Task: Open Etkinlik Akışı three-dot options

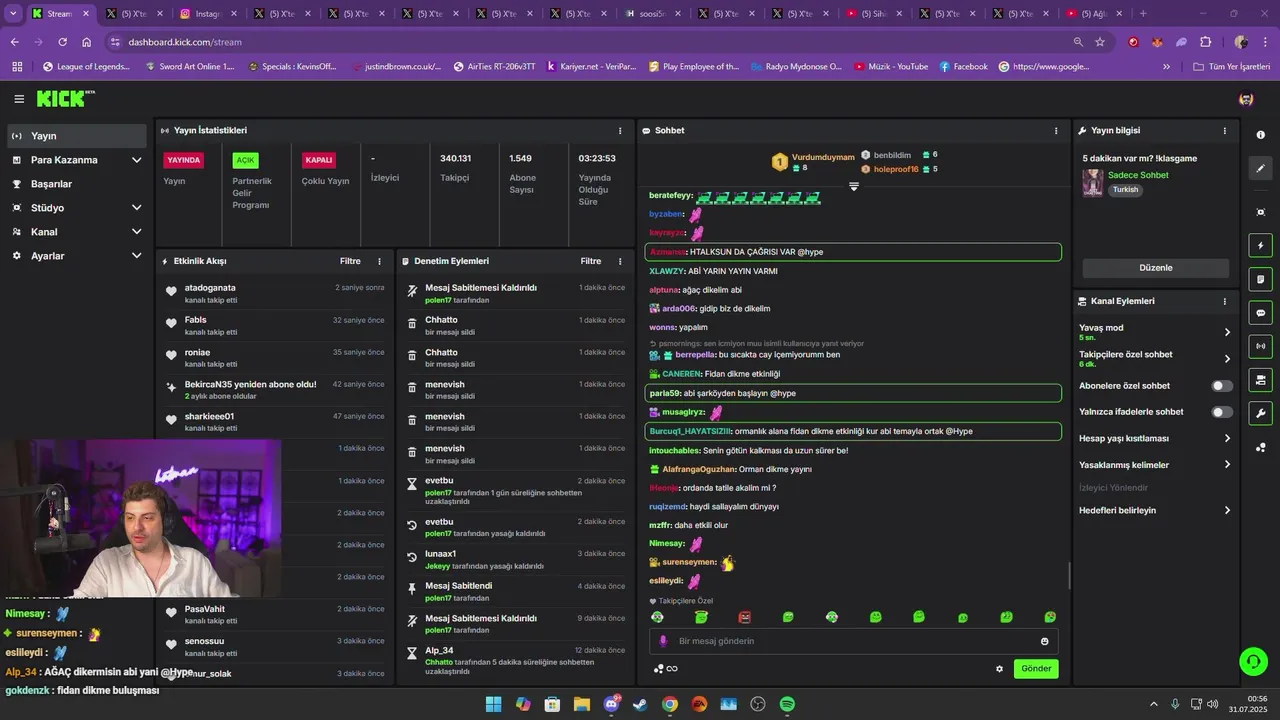Action: (379, 261)
